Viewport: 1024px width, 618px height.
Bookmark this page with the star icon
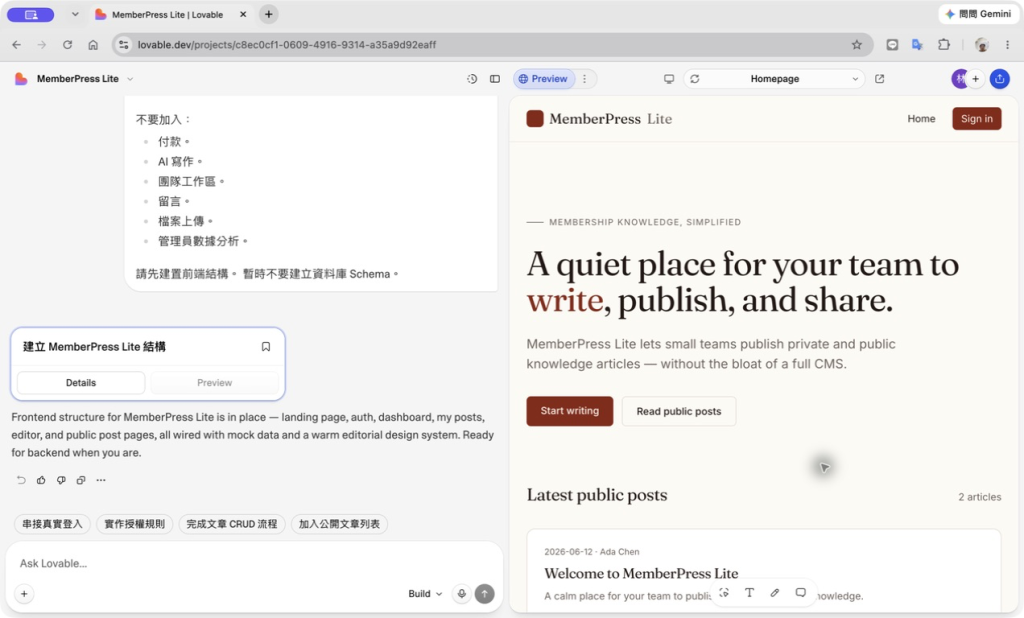[857, 44]
